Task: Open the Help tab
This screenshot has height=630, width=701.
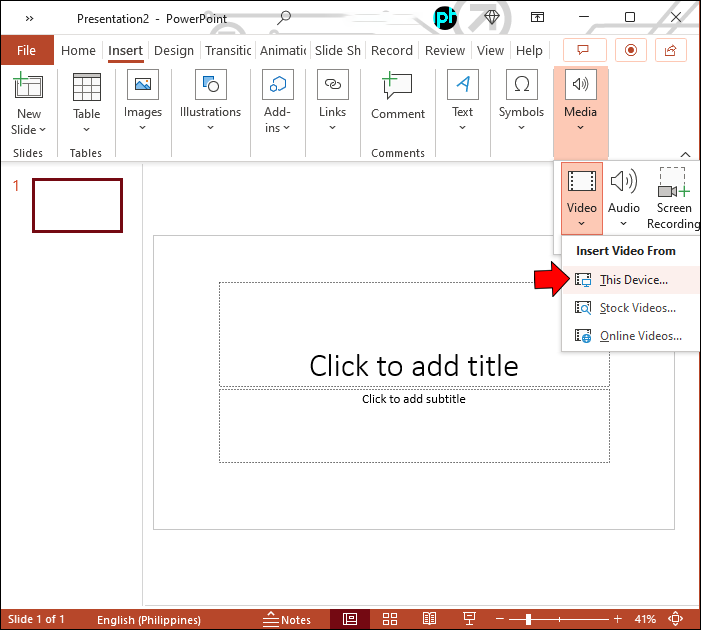Action: [x=529, y=50]
